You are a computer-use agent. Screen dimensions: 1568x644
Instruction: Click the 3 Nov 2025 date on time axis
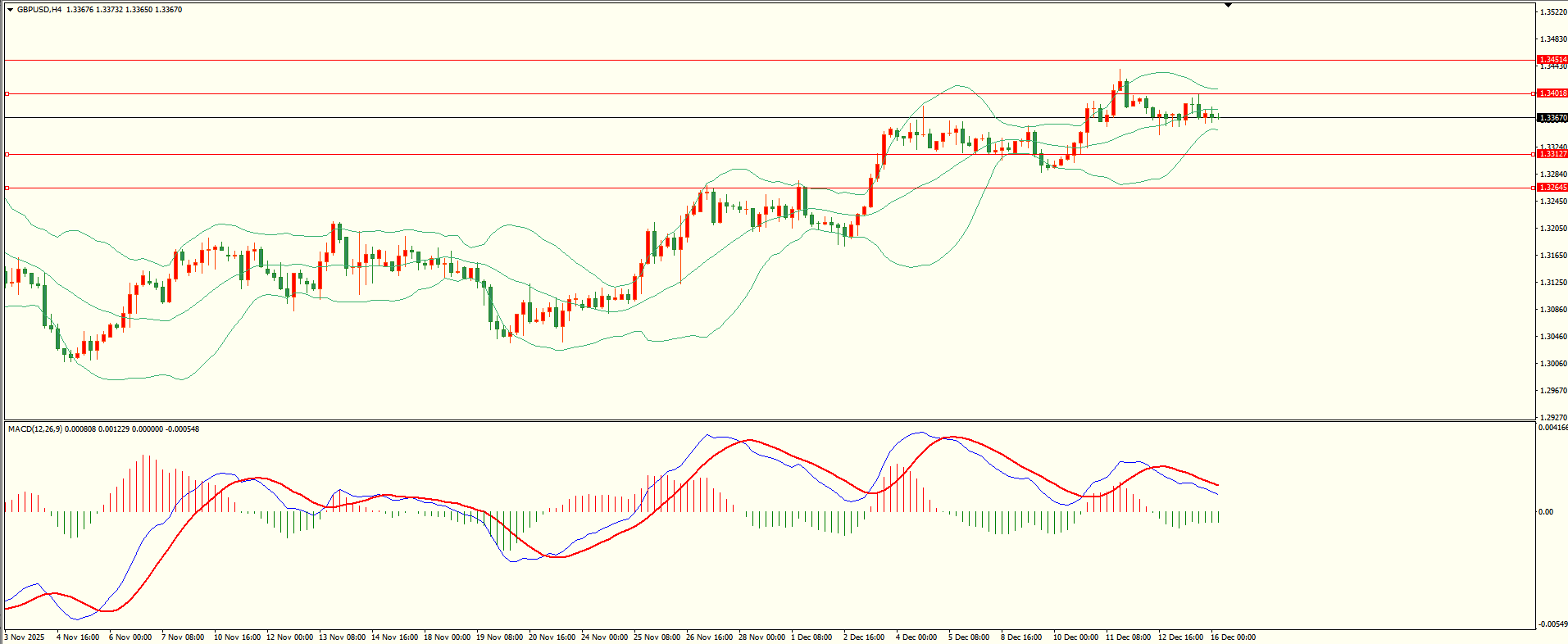coord(25,637)
